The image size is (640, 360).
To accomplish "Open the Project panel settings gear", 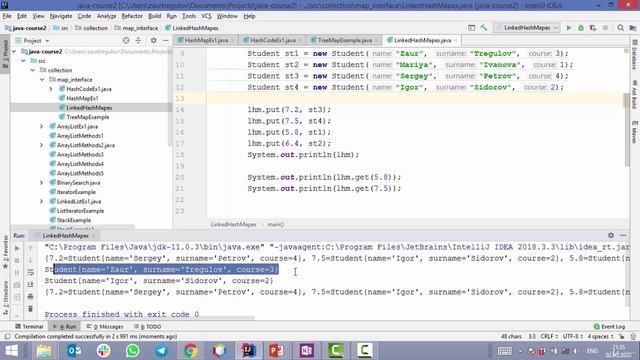I will point(153,40).
